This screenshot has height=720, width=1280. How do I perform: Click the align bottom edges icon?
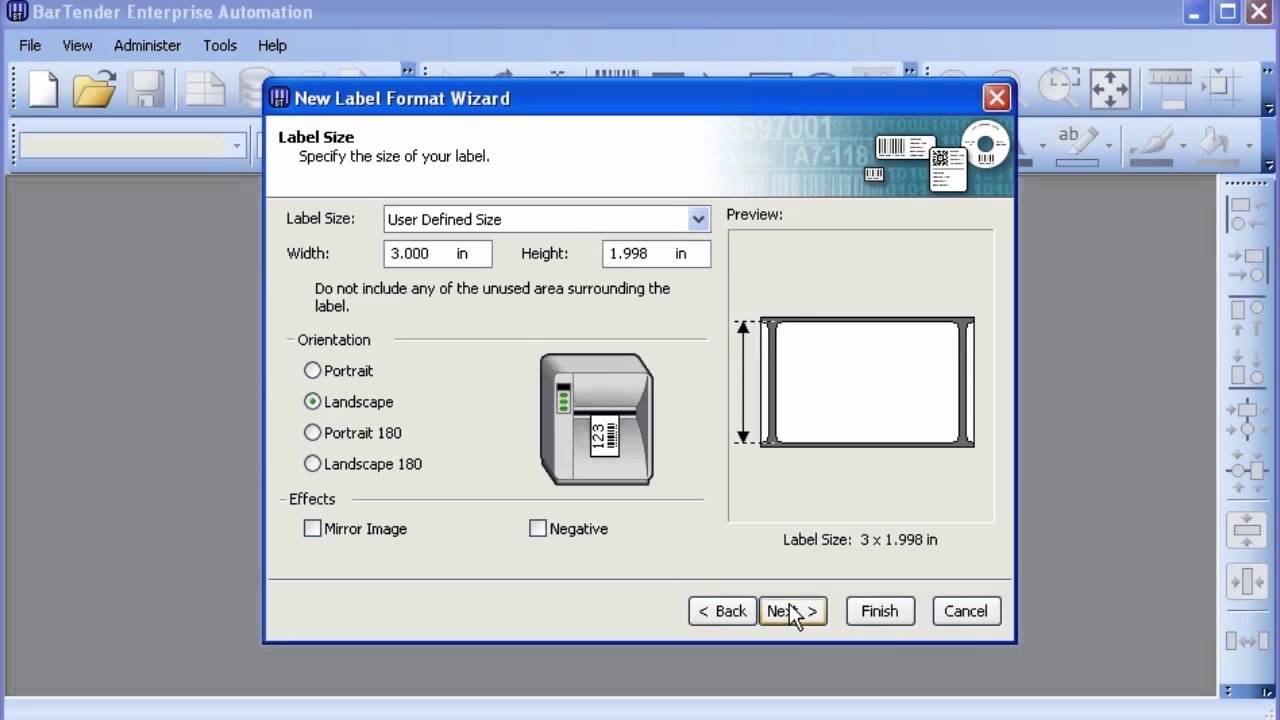coord(1247,367)
